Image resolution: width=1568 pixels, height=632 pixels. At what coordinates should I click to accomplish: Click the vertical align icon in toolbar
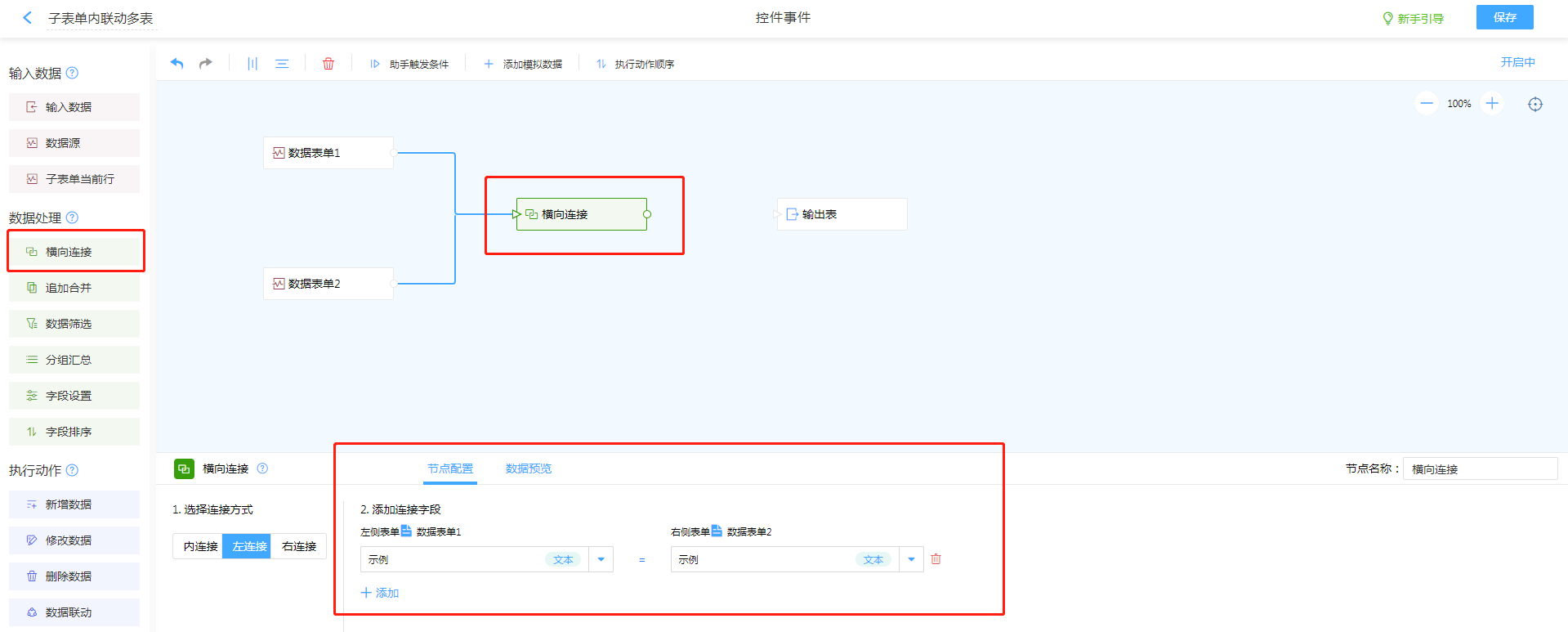(252, 64)
